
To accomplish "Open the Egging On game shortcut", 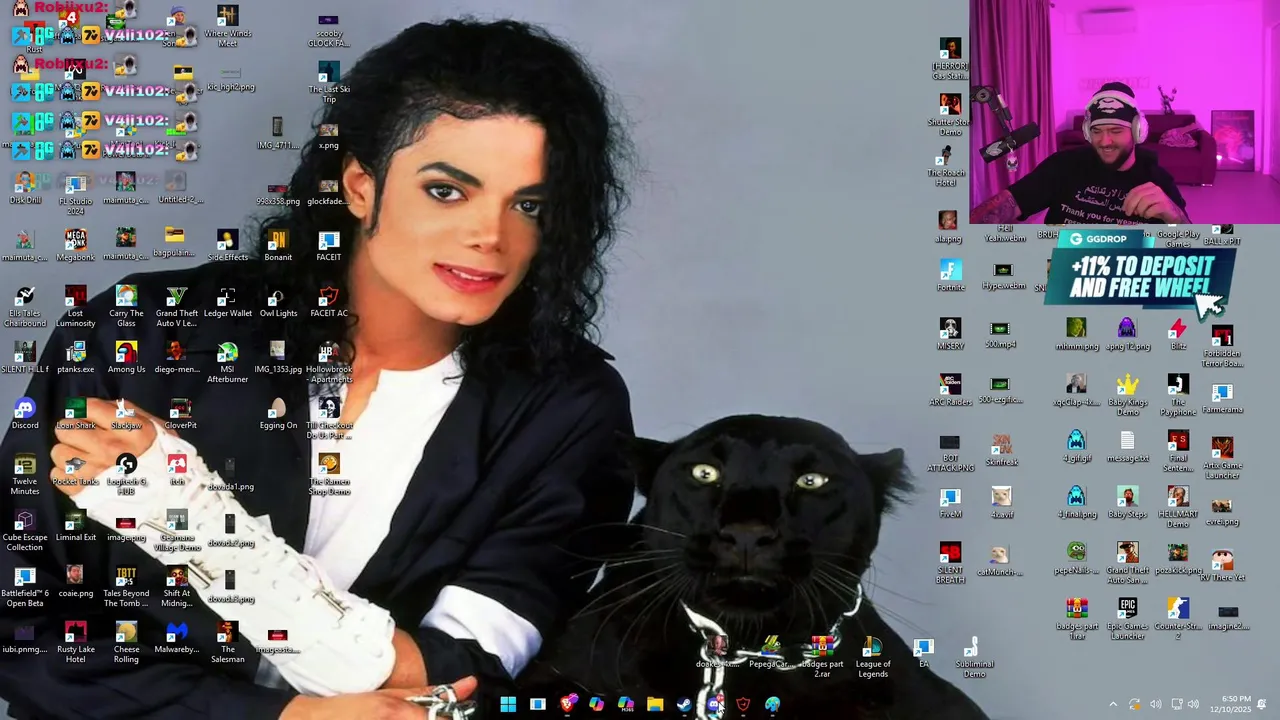I will click(x=278, y=414).
